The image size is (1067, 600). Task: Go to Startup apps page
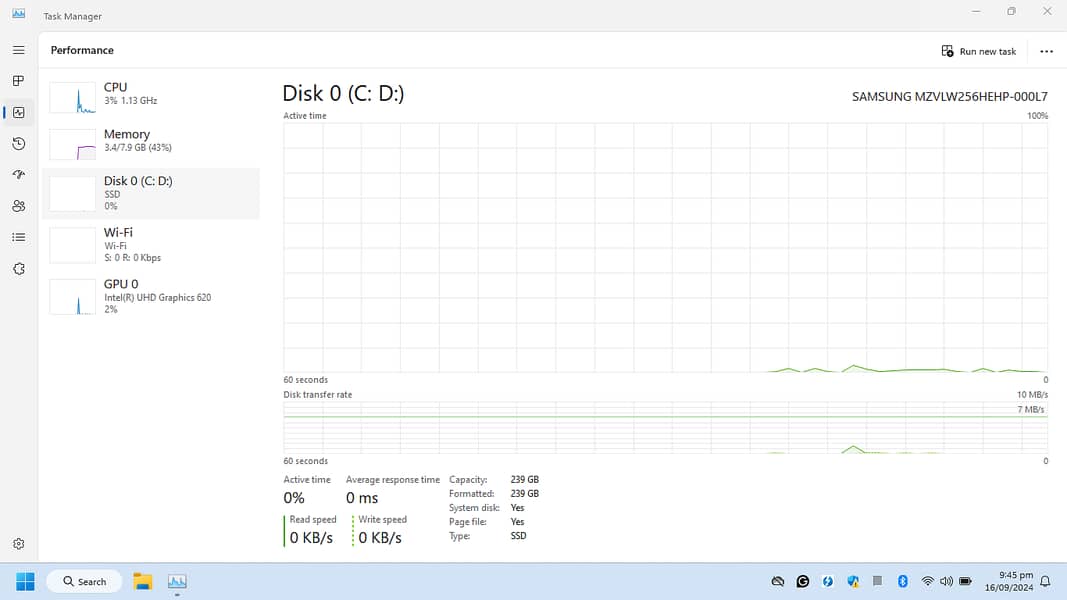18,175
